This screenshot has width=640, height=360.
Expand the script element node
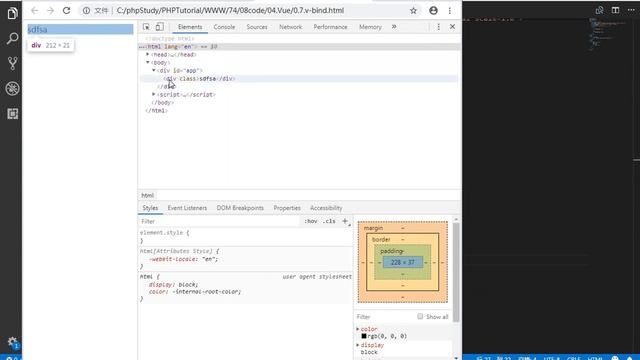click(154, 94)
